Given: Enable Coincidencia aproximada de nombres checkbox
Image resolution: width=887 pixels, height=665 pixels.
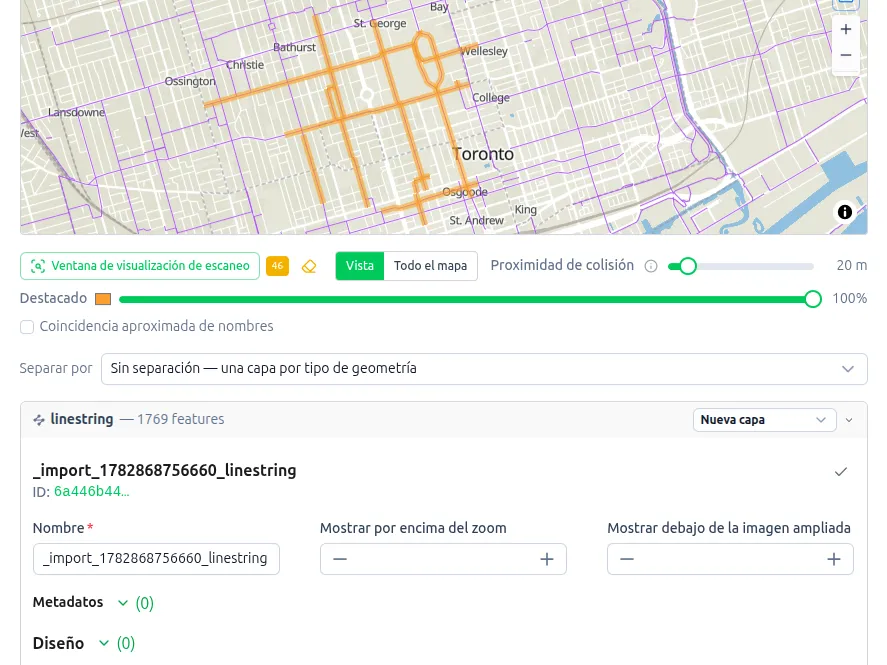Looking at the screenshot, I should (27, 327).
